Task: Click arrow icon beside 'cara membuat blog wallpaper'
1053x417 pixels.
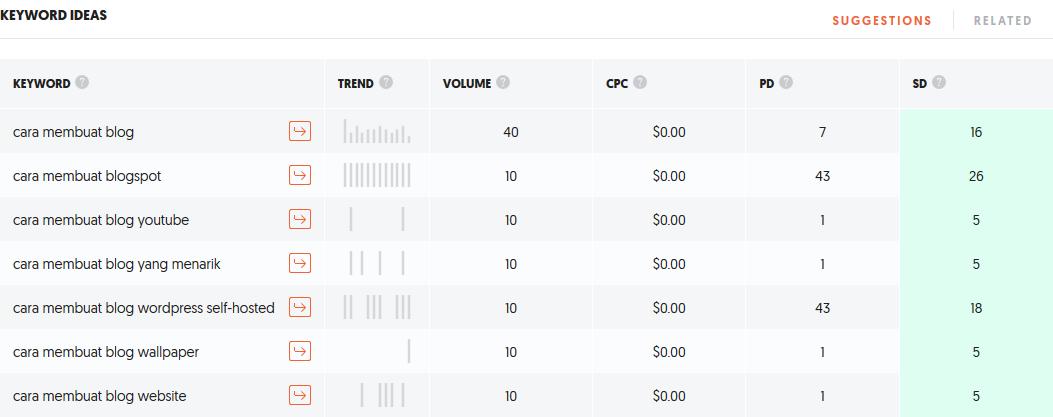Action: point(300,351)
